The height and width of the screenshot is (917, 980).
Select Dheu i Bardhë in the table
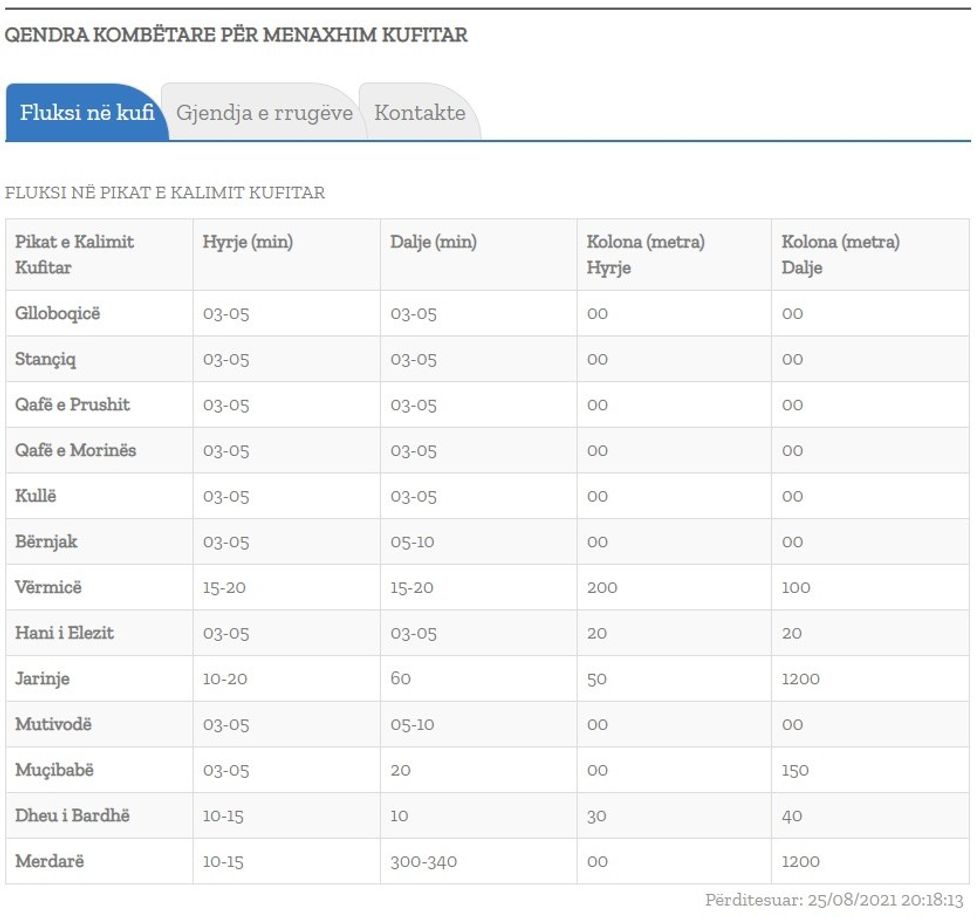click(x=72, y=815)
